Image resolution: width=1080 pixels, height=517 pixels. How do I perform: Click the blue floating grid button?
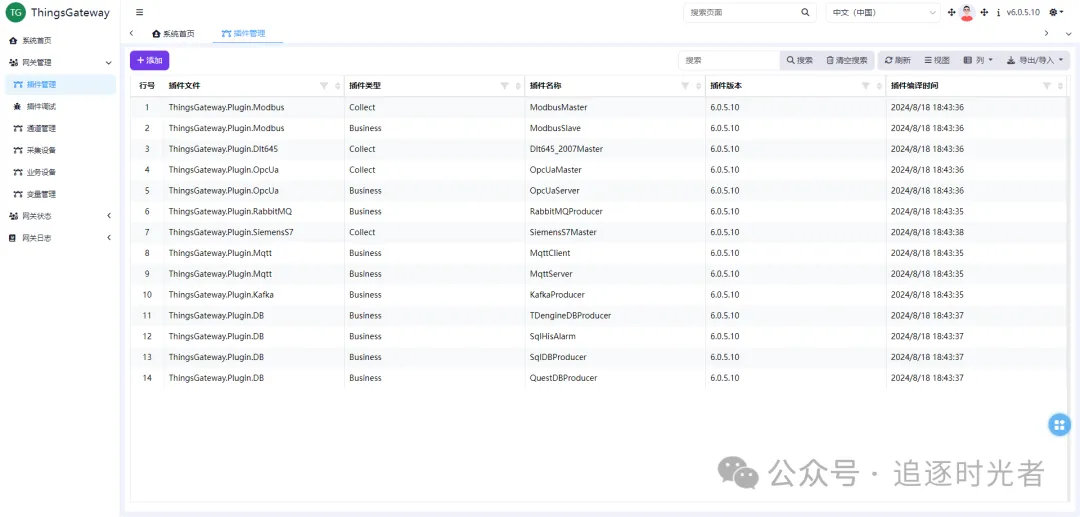coord(1059,425)
